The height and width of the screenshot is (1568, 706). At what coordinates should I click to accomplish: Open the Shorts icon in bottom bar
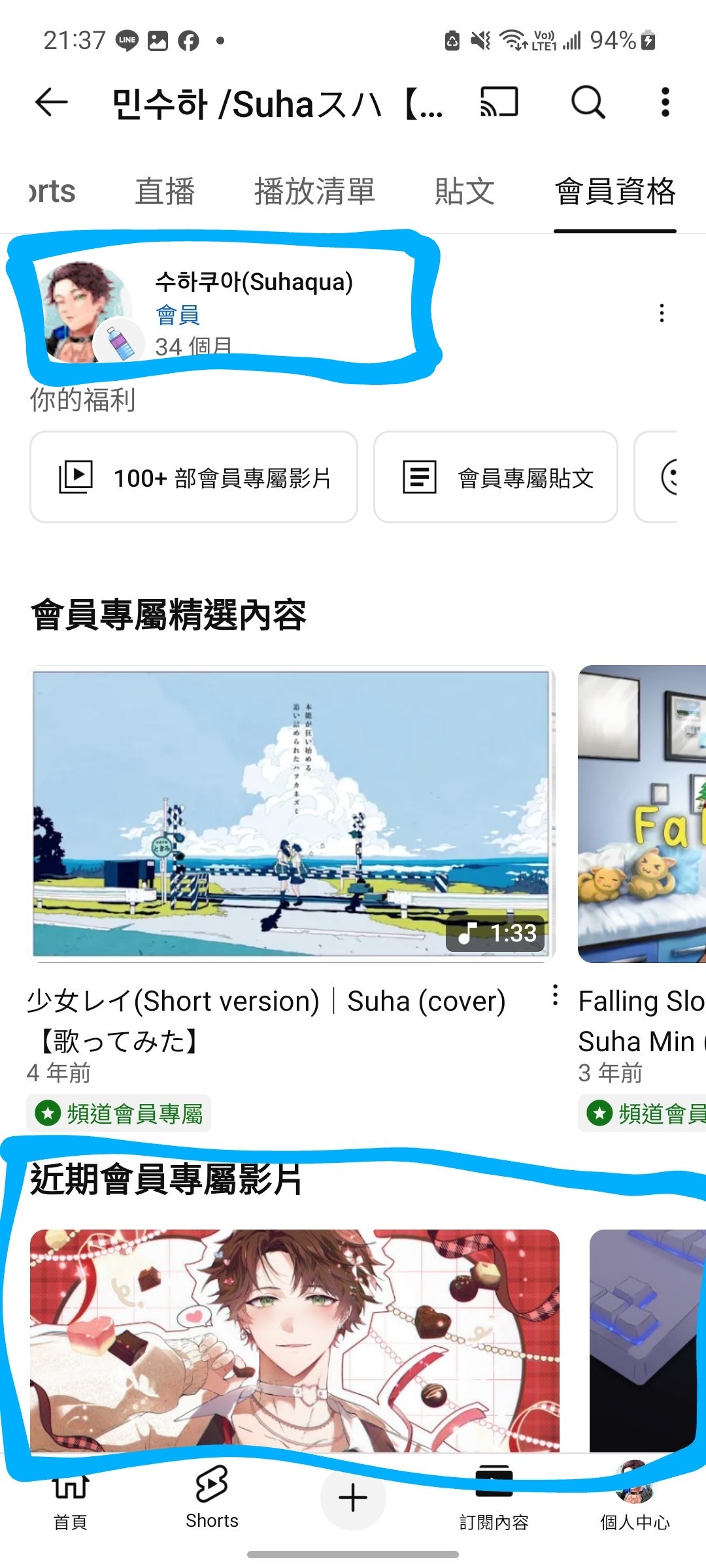(x=212, y=1497)
